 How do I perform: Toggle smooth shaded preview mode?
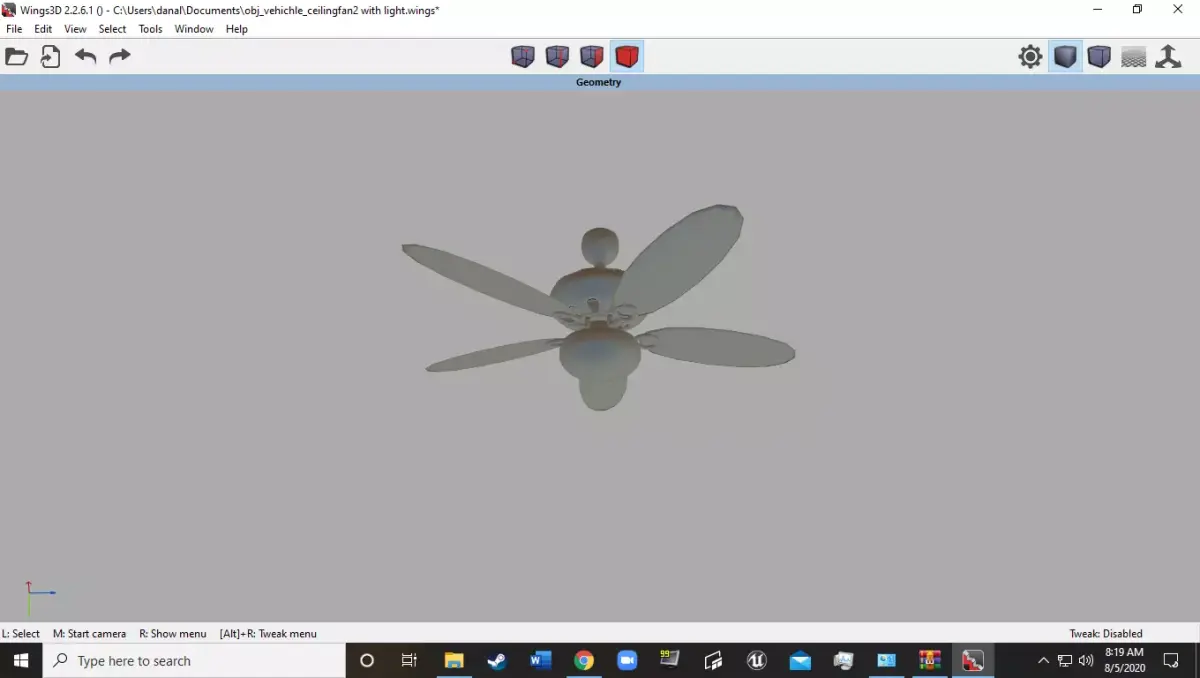tap(1065, 57)
